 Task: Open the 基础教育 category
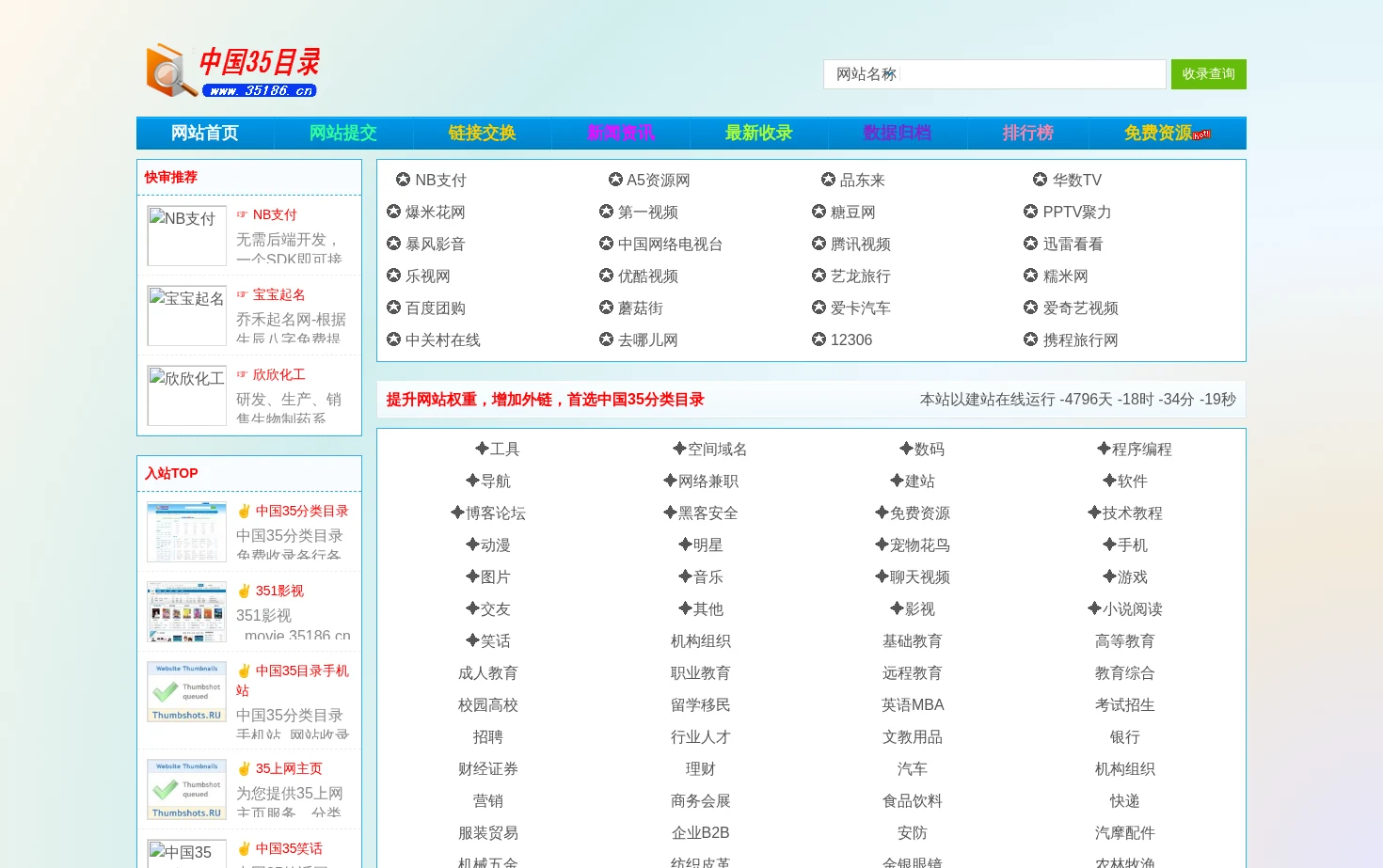pos(912,640)
